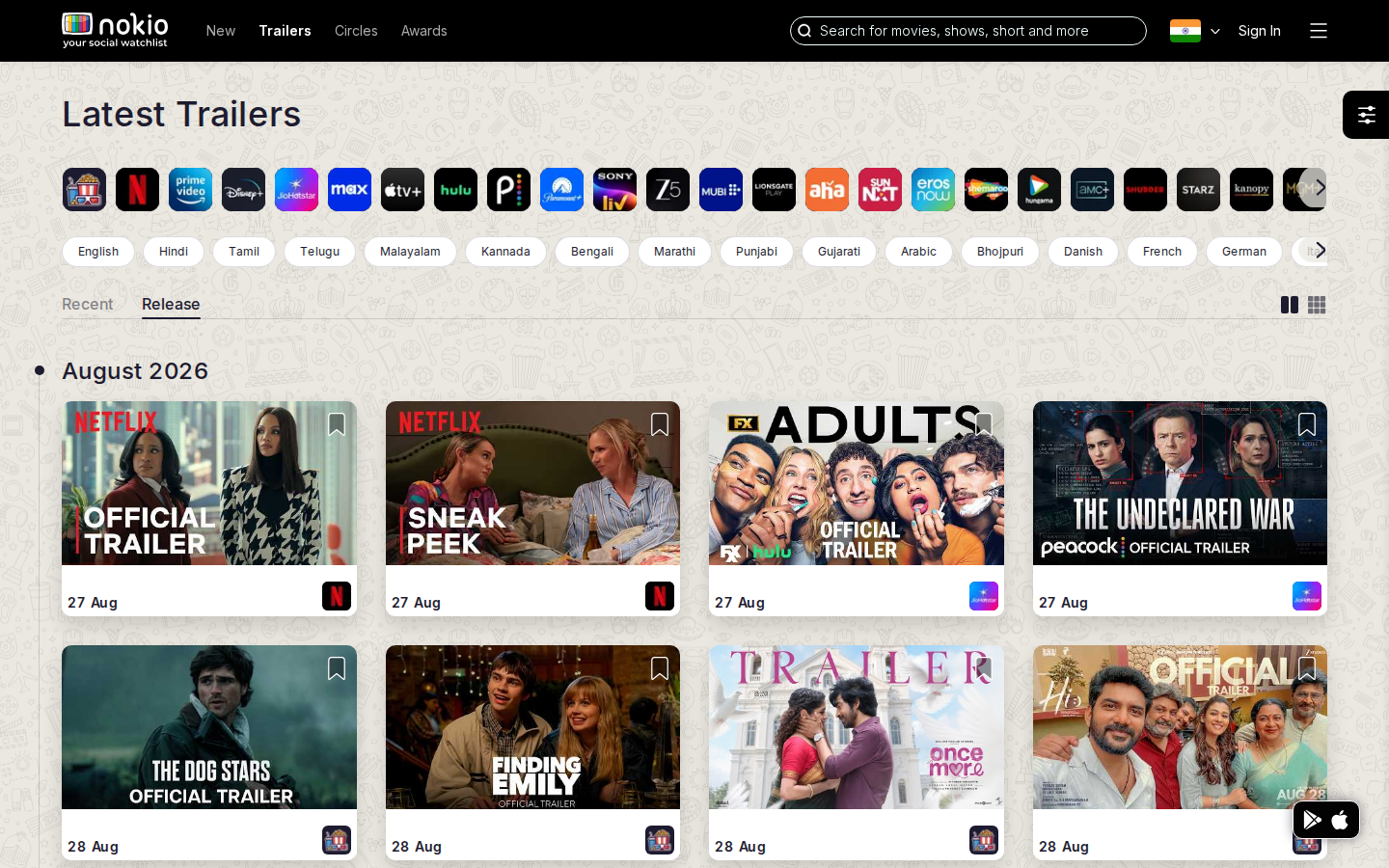Choose the JioHotstar provider icon
The image size is (1389, 868).
[296, 190]
